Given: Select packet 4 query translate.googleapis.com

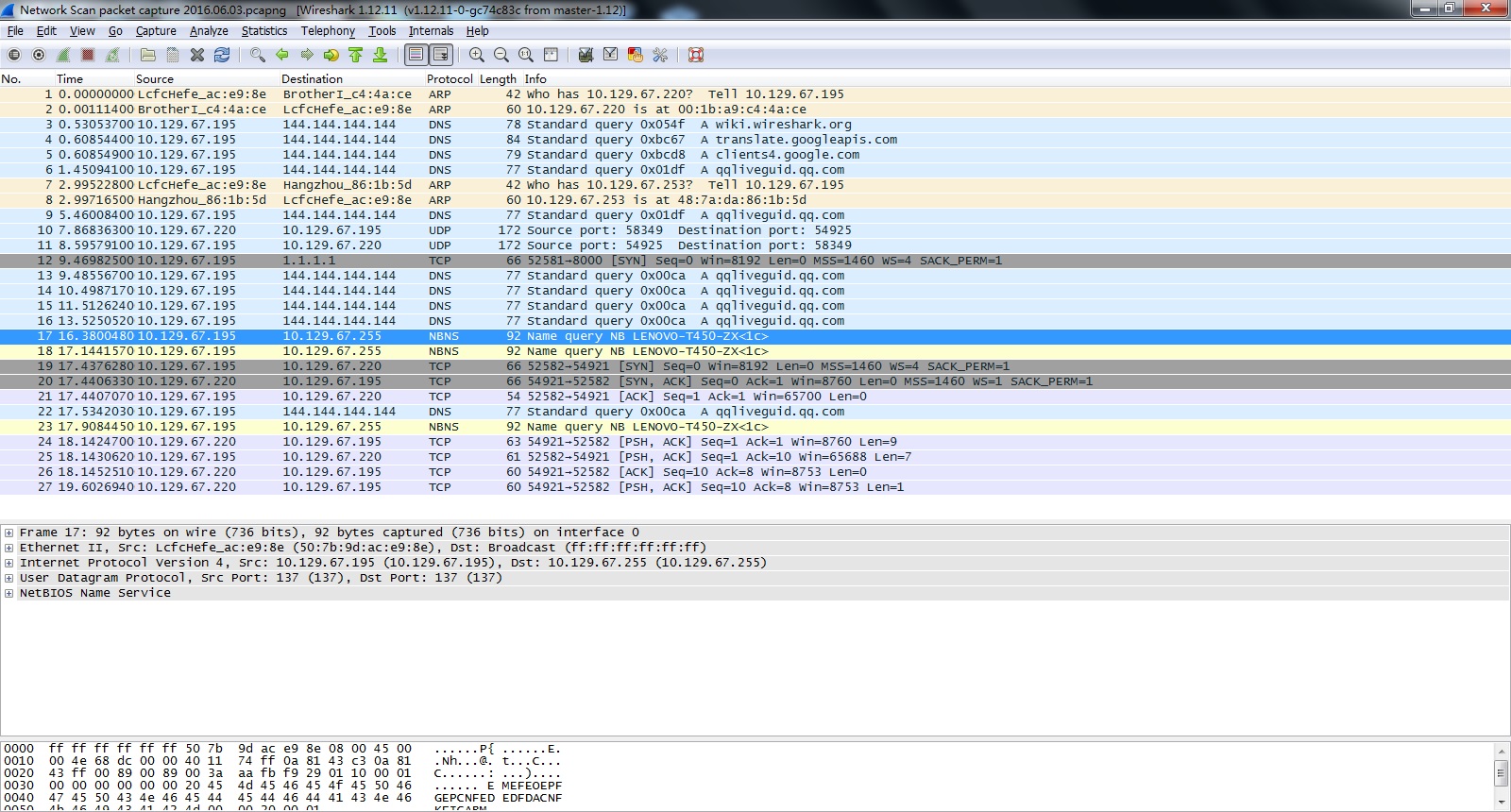Looking at the screenshot, I should [755, 140].
